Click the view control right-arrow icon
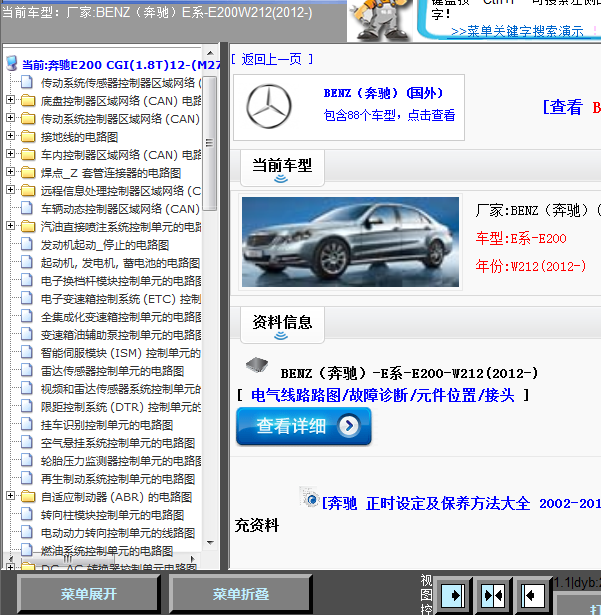 point(453,596)
